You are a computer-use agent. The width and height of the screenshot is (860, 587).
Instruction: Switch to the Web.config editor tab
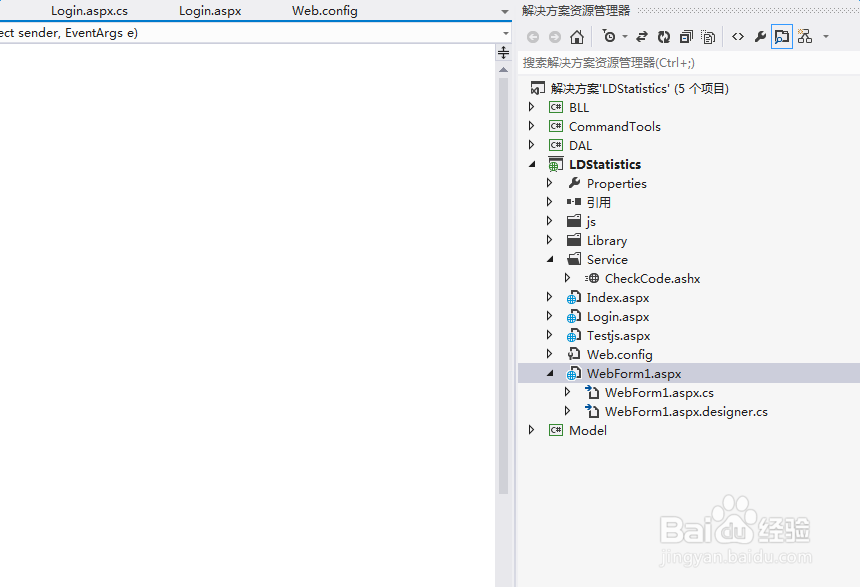pyautogui.click(x=325, y=11)
